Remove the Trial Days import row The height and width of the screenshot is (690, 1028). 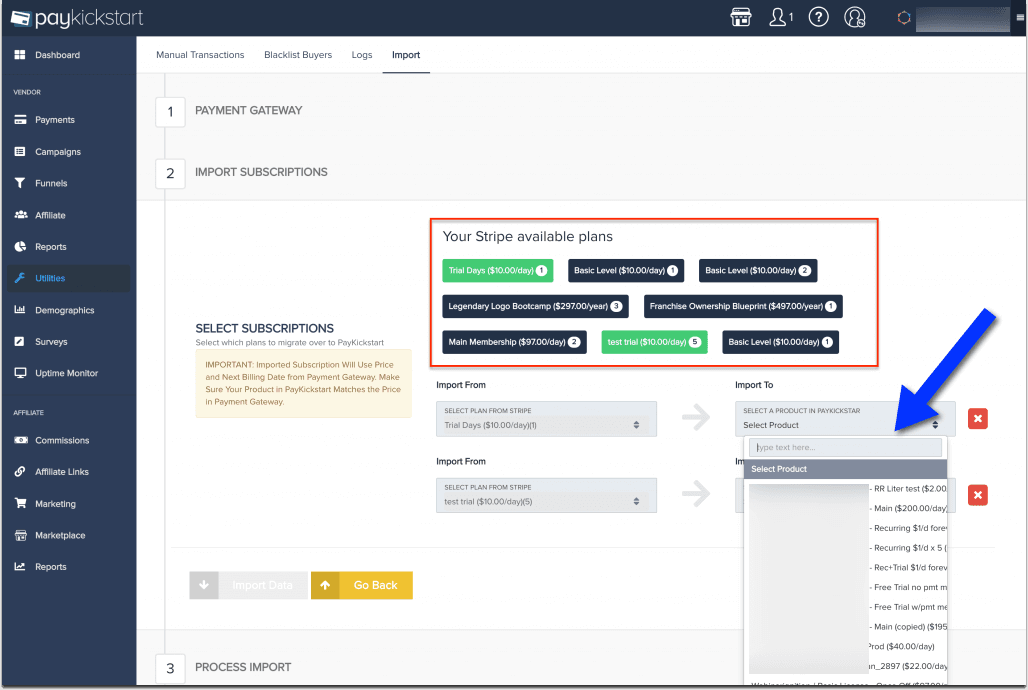point(978,418)
